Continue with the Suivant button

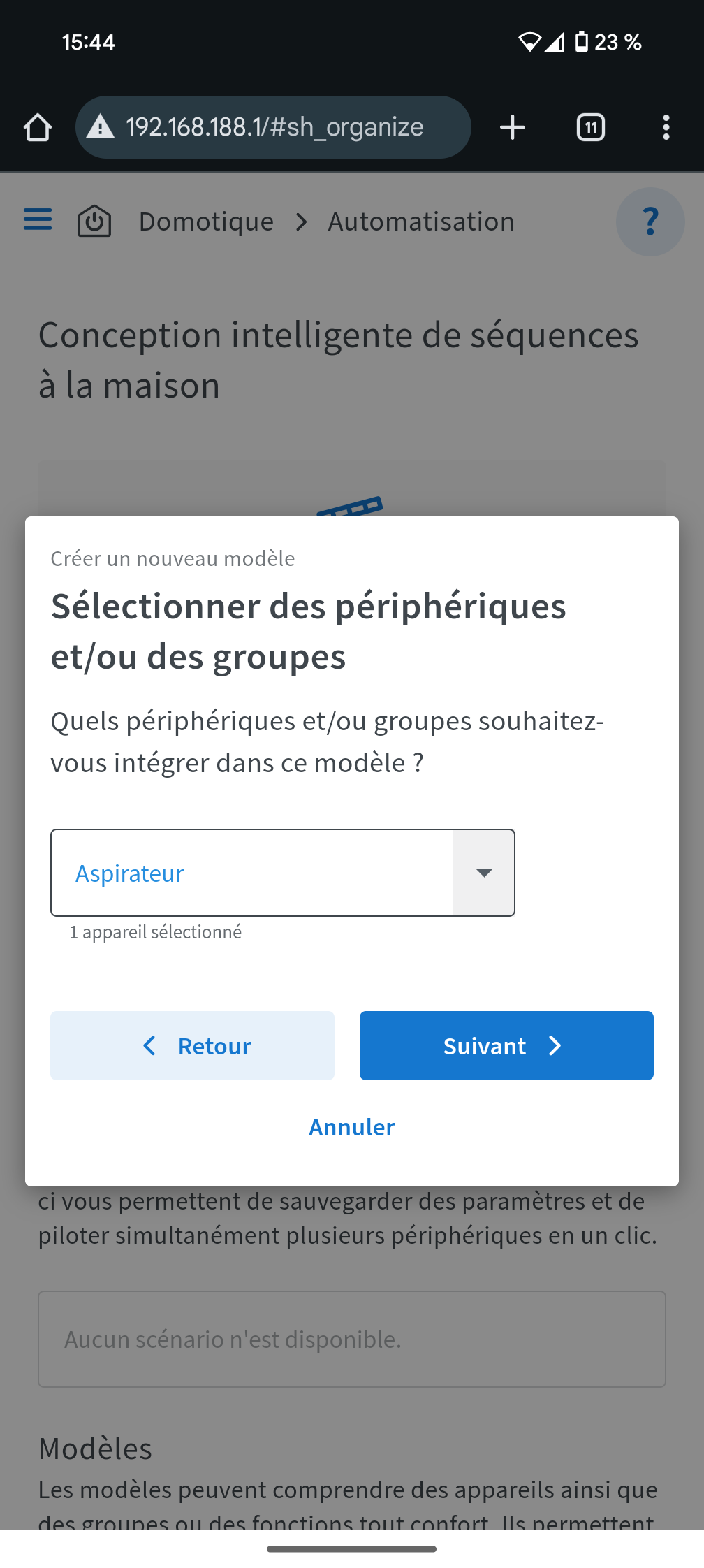coord(506,1045)
